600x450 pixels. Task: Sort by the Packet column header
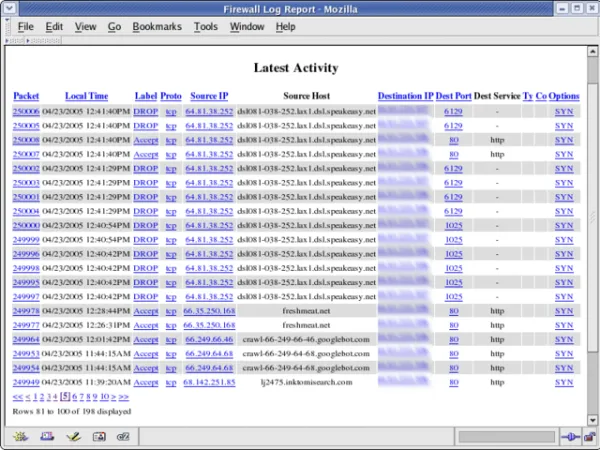click(x=26, y=96)
